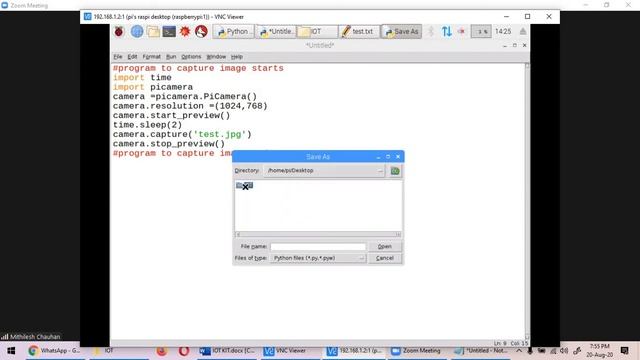Open the IOT folder in Windows taskbar
This screenshot has width=640, height=360.
(x=118, y=351)
